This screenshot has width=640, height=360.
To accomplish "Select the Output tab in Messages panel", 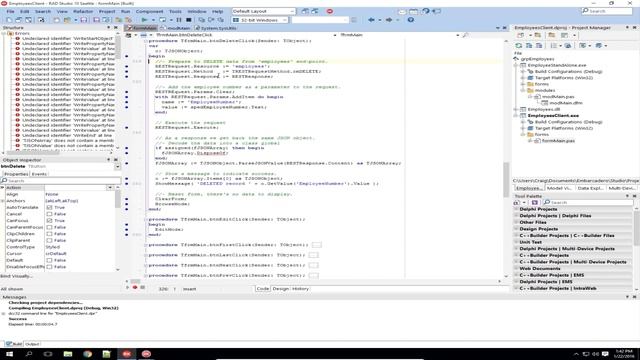I will 32,344.
